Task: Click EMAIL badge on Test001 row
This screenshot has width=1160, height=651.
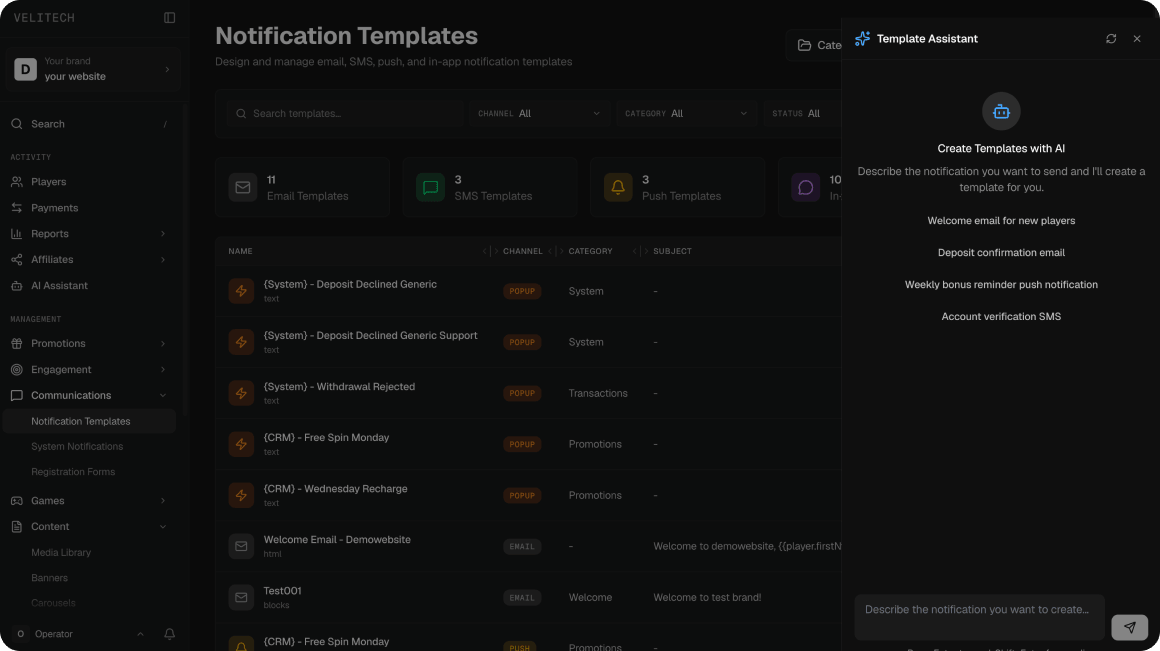Action: 522,598
